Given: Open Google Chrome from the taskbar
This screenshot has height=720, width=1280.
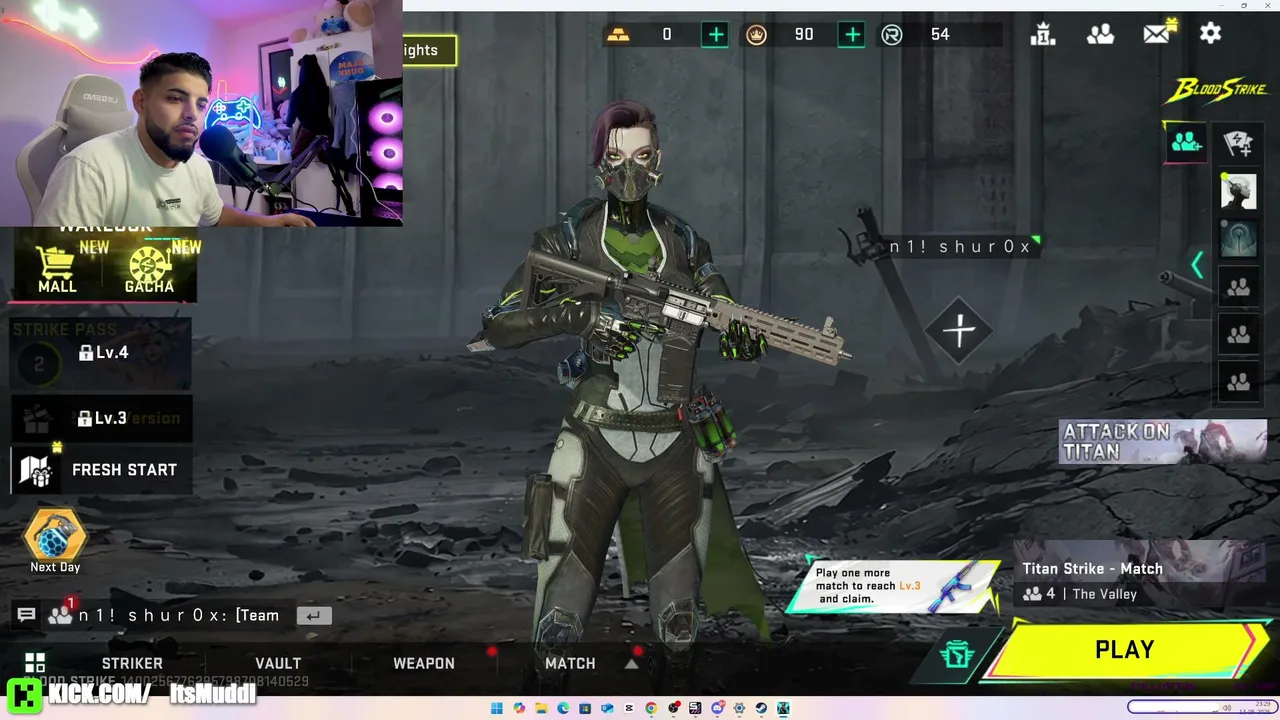Looking at the screenshot, I should tap(651, 708).
